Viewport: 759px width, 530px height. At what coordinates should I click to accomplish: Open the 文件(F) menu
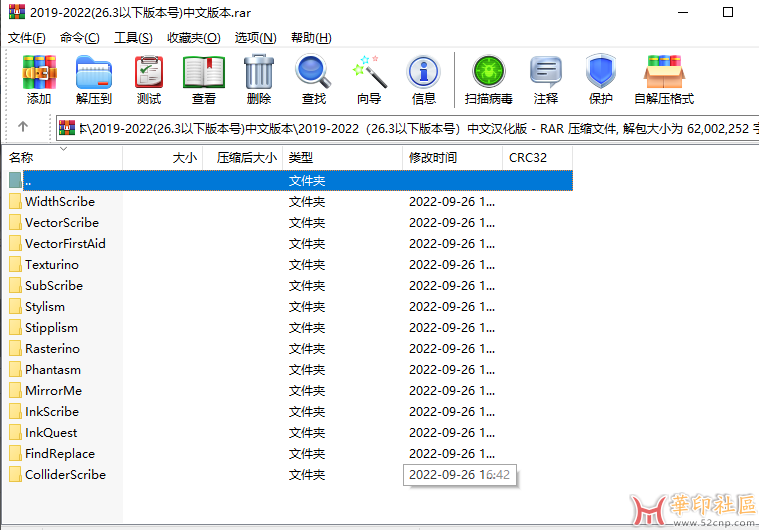(x=27, y=38)
